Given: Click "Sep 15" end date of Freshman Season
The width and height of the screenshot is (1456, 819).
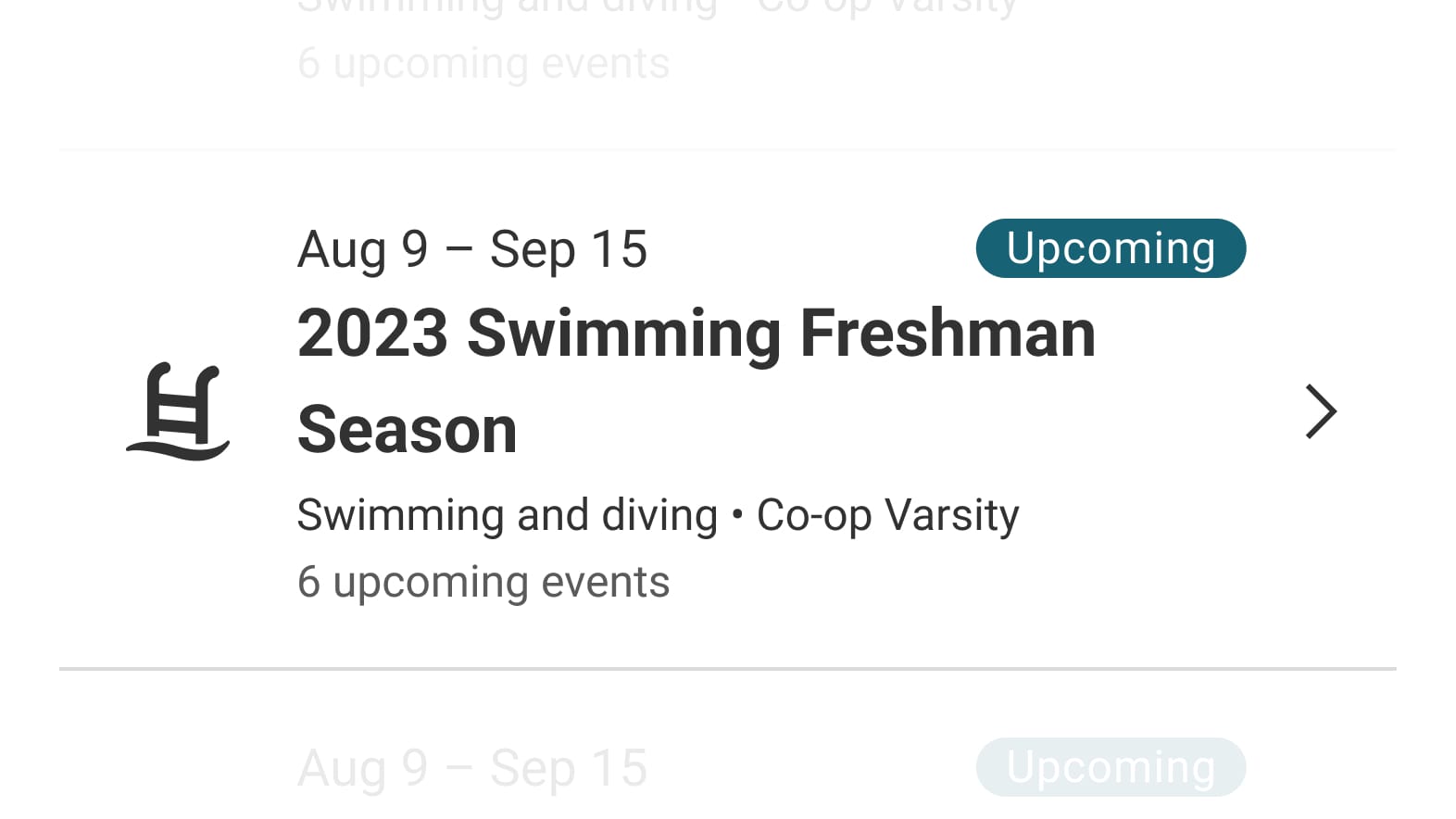Looking at the screenshot, I should 568,250.
